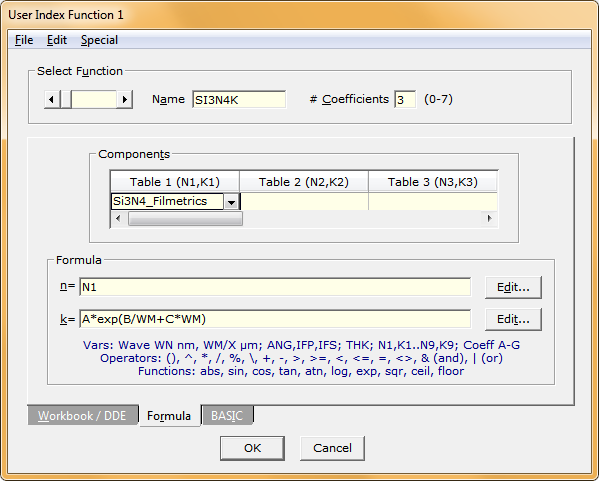This screenshot has height=481, width=599.
Task: Click the function selector scroll thumb
Action: coord(66,100)
